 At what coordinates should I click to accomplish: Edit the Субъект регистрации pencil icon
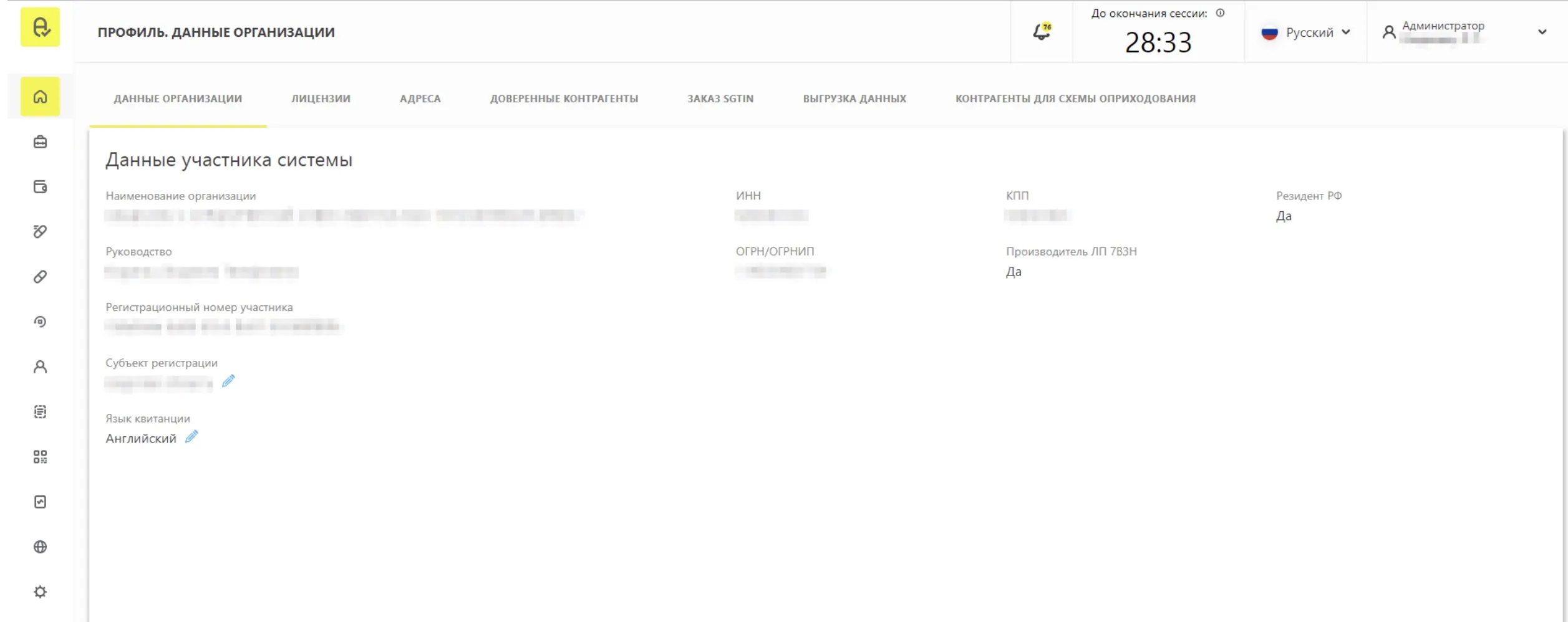pyautogui.click(x=228, y=381)
